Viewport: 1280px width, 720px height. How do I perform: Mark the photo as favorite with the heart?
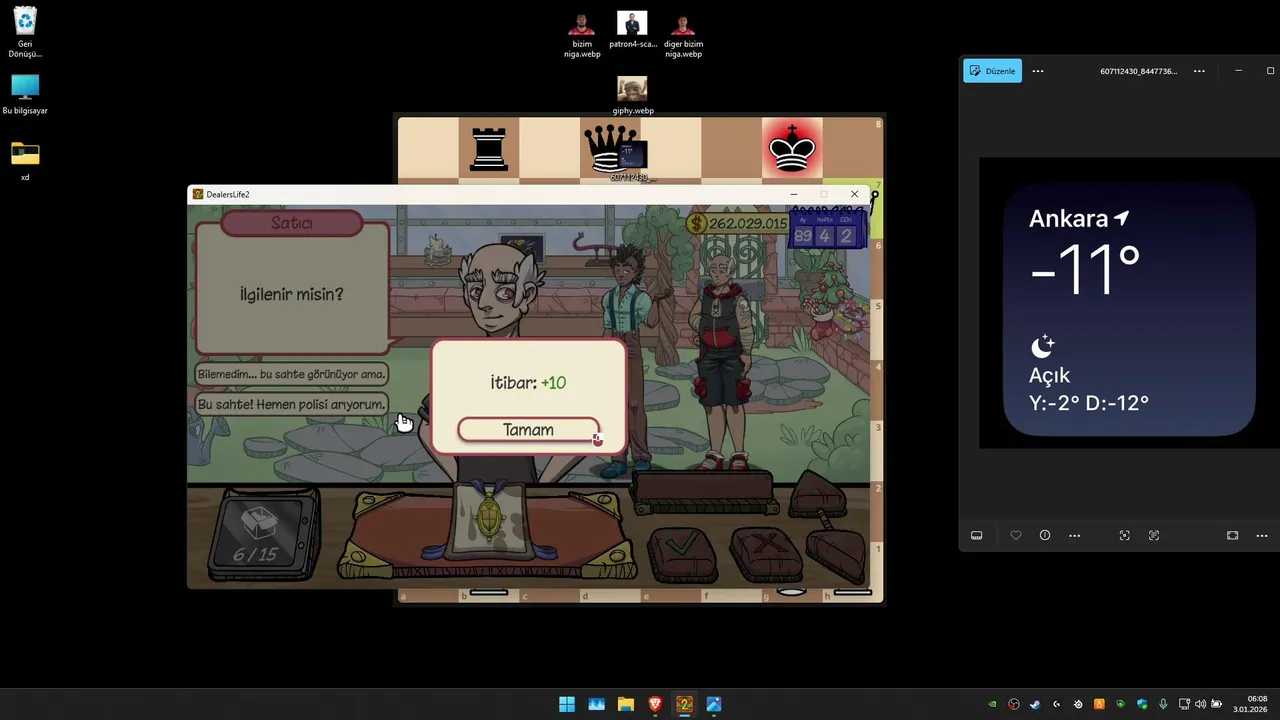(1016, 536)
